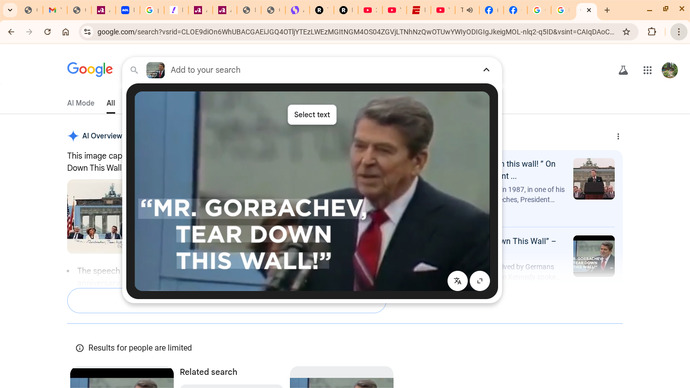Click info icon beside Results for people
Image resolution: width=690 pixels, height=388 pixels.
tap(80, 348)
